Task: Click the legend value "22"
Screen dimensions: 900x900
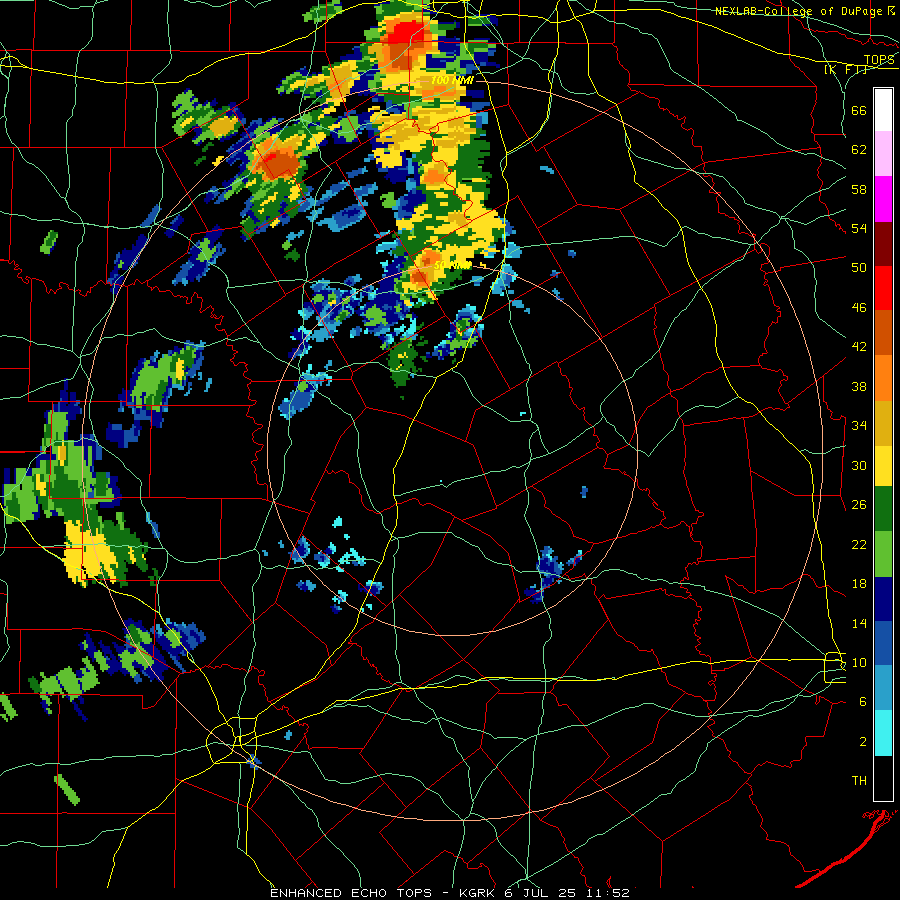Action: pyautogui.click(x=859, y=544)
